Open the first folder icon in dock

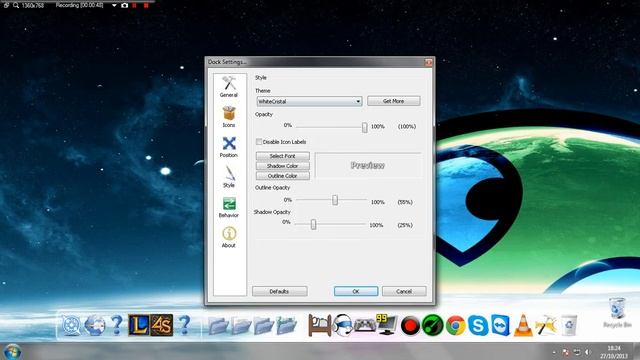(219, 326)
